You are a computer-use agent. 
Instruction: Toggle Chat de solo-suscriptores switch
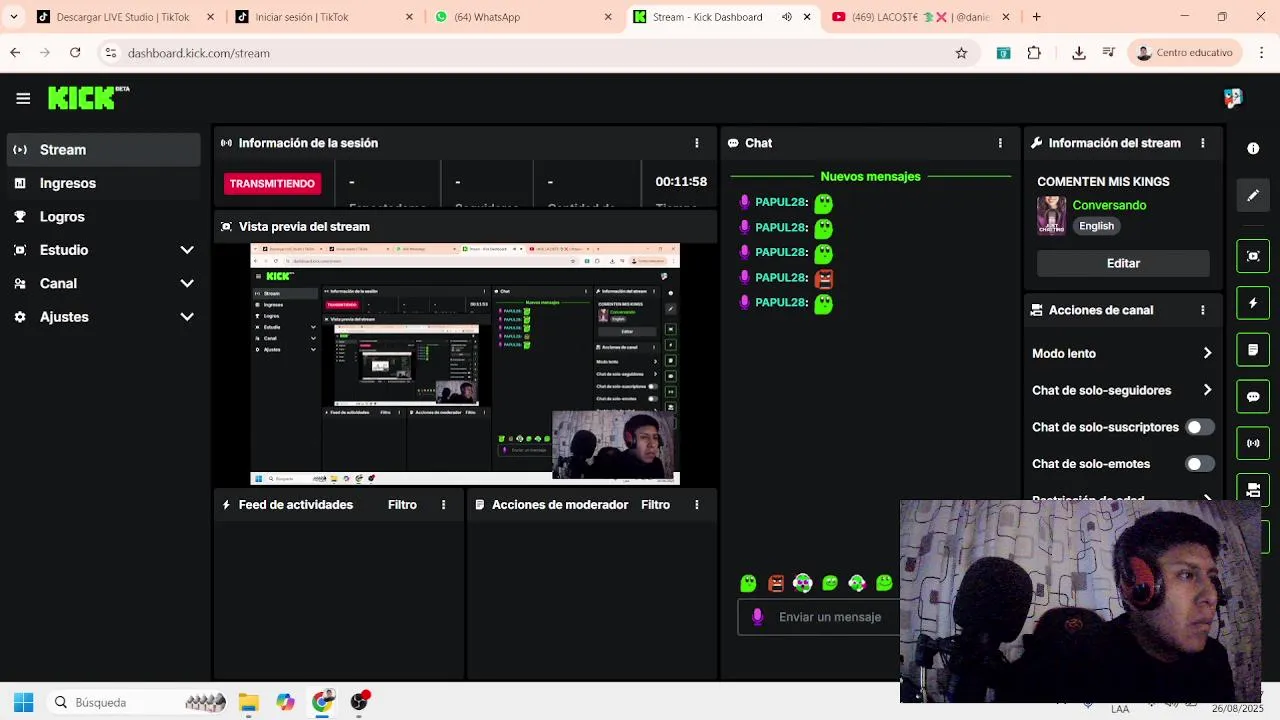[1199, 427]
